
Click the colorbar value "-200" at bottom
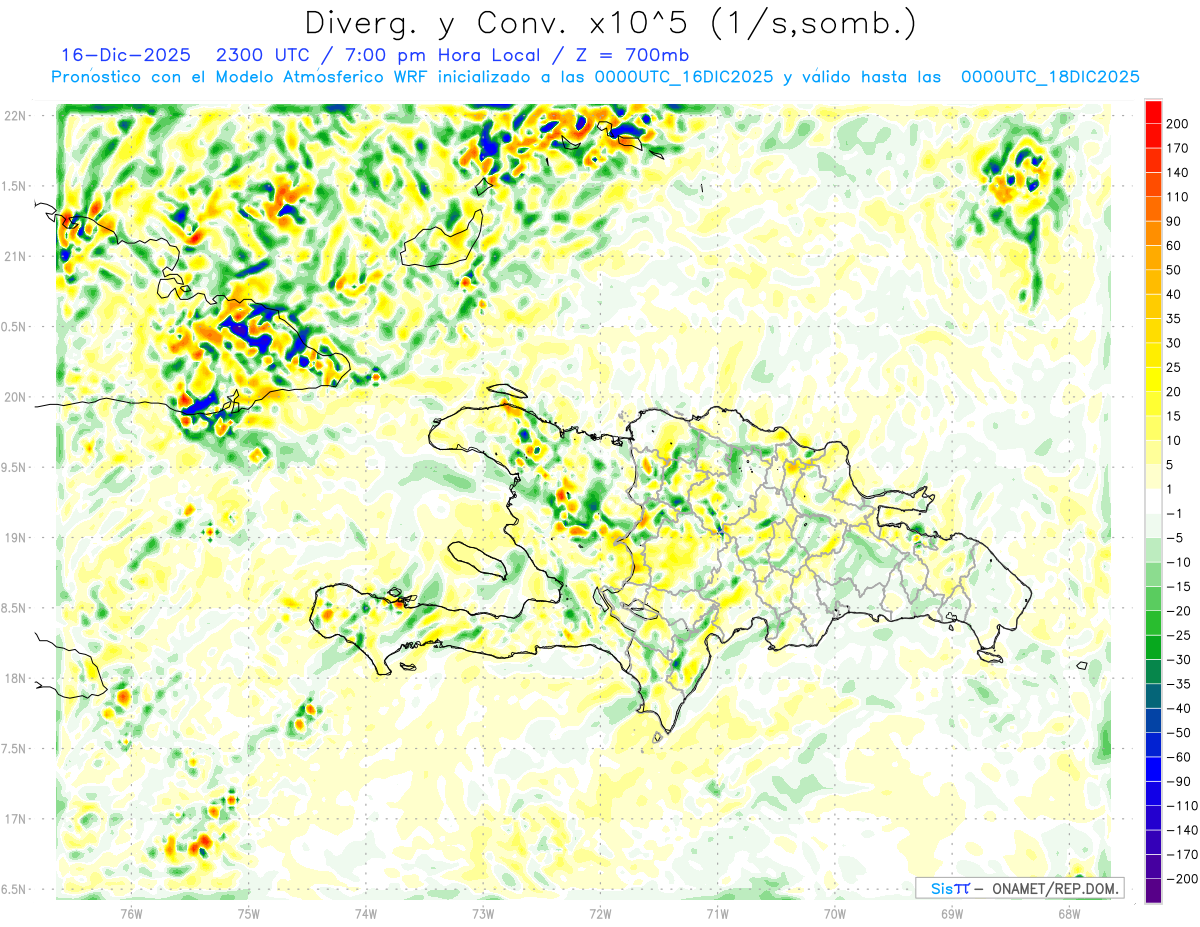1183,879
